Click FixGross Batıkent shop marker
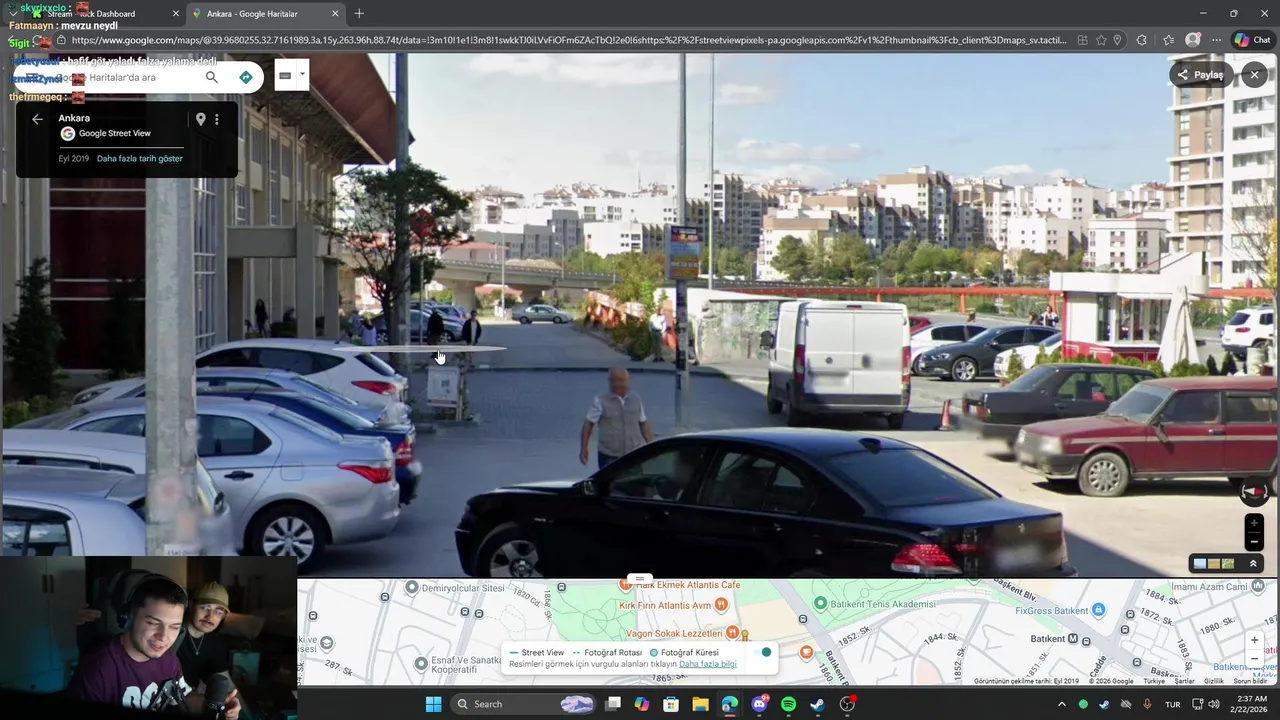The height and width of the screenshot is (720, 1280). tap(1098, 610)
